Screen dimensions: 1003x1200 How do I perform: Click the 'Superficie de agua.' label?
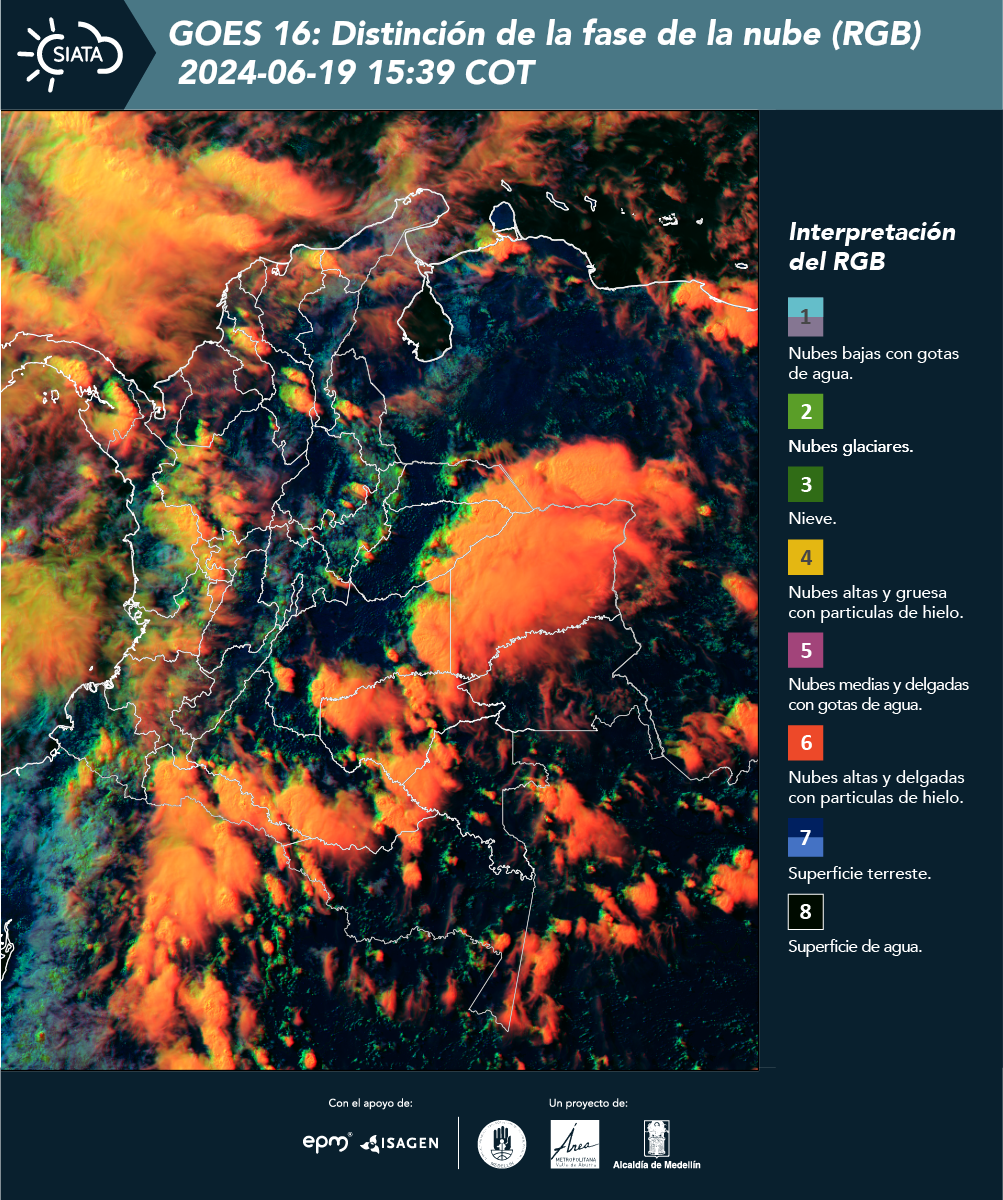coord(855,947)
